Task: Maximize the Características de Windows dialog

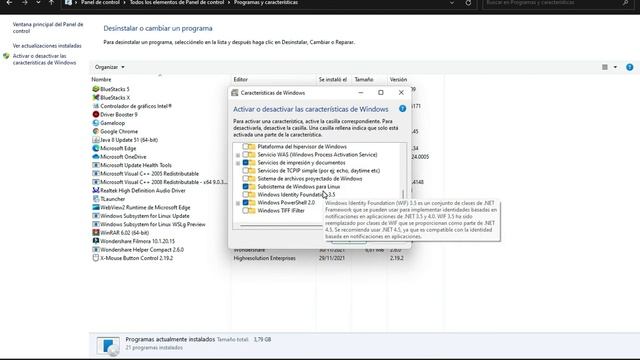Action: click(x=381, y=93)
